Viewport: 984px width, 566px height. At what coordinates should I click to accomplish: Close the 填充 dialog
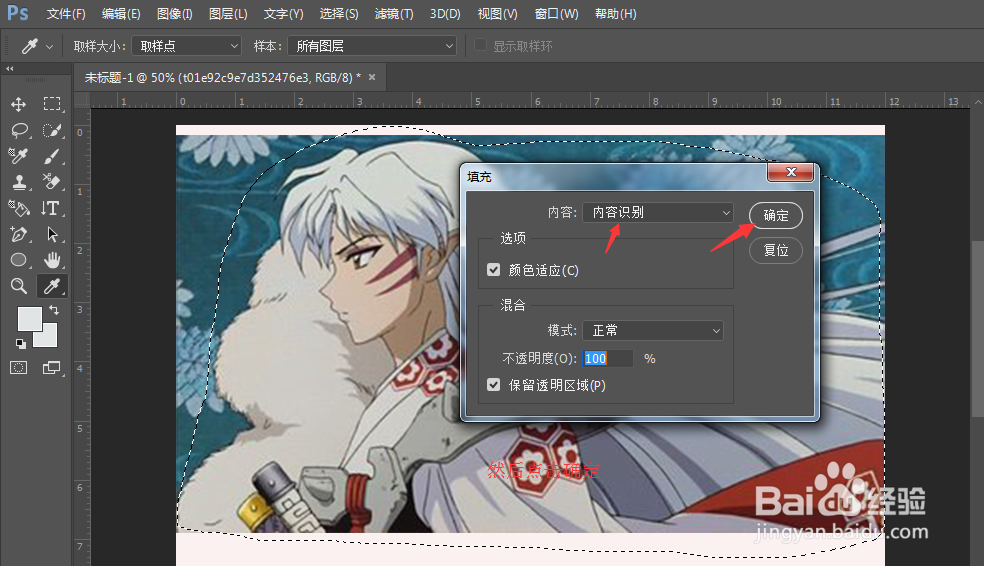790,172
